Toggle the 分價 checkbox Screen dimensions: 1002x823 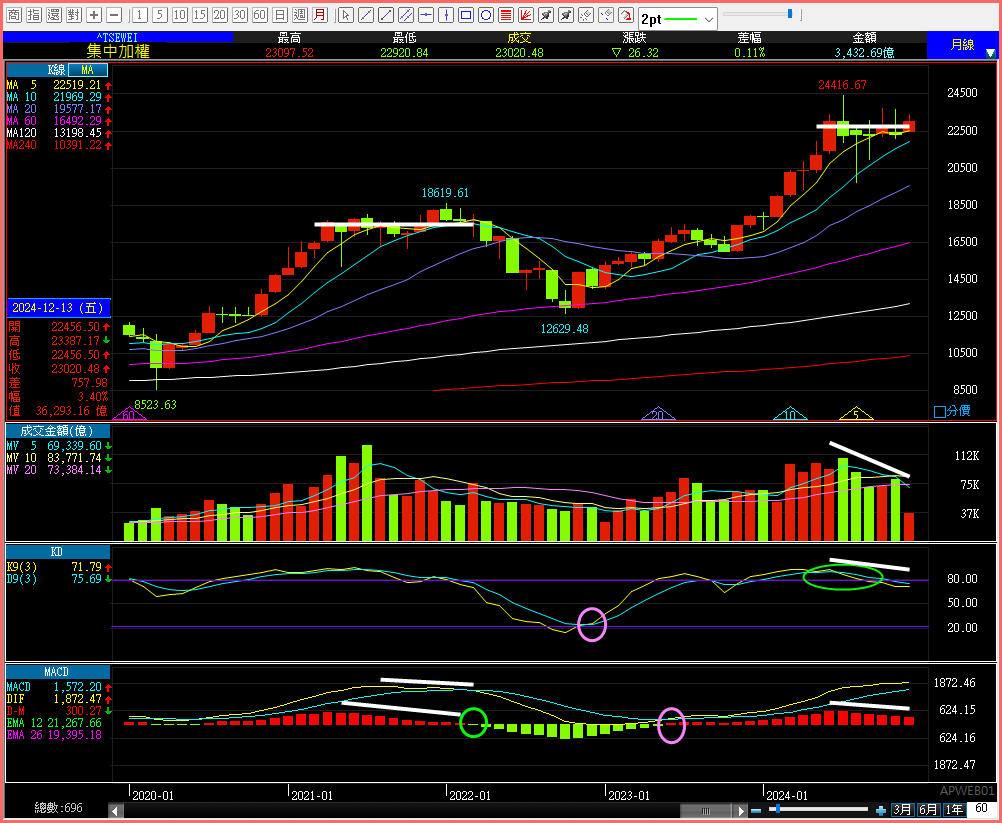point(939,412)
